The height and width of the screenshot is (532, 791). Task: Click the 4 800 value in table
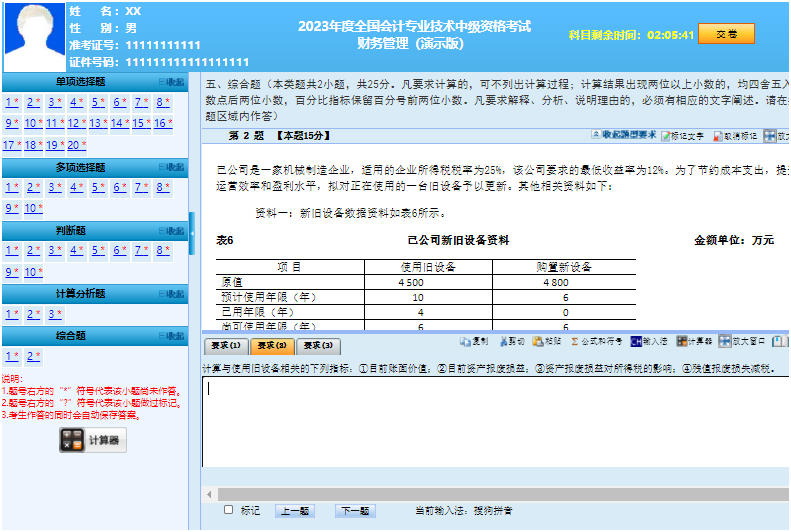click(556, 283)
